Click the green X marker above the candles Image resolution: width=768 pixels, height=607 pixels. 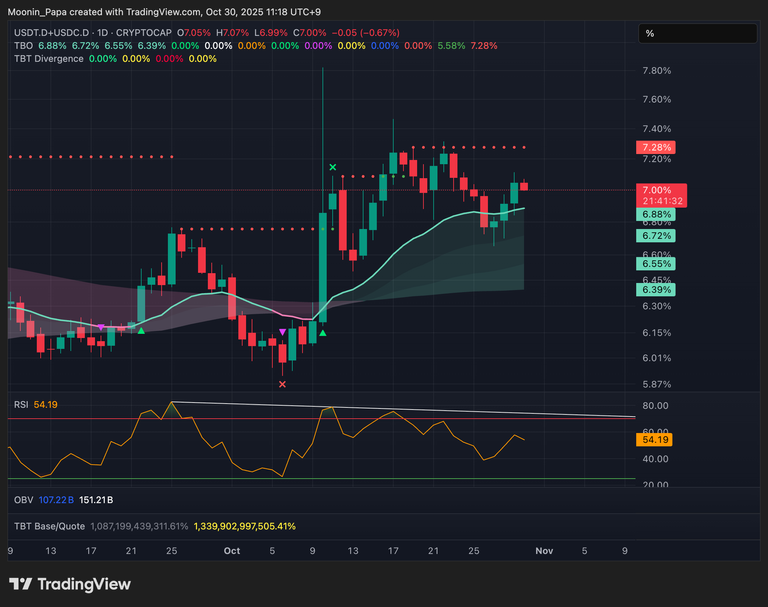point(332,167)
